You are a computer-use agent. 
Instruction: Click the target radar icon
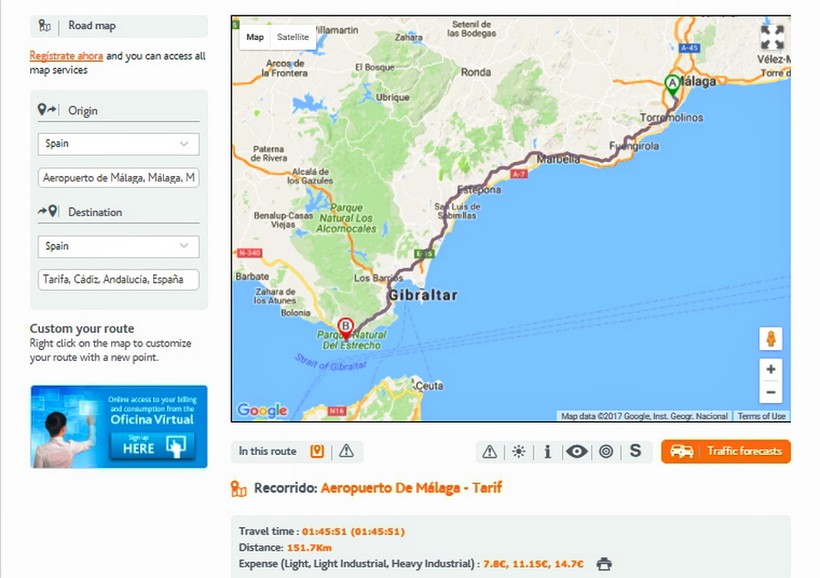(x=605, y=452)
